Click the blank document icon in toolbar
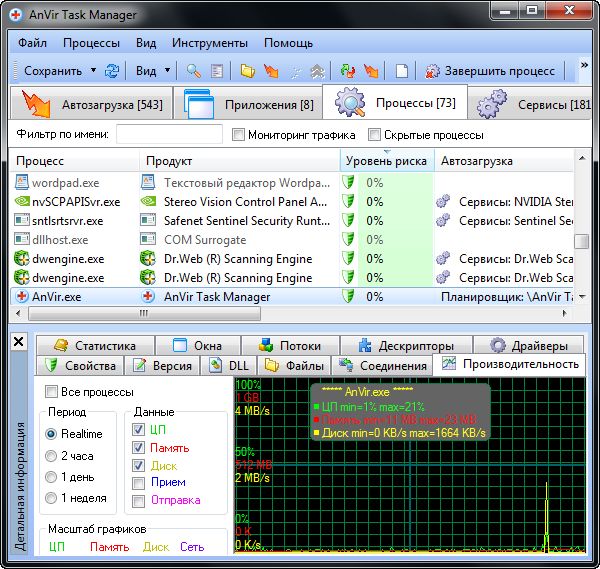This screenshot has width=600, height=569. pos(402,71)
